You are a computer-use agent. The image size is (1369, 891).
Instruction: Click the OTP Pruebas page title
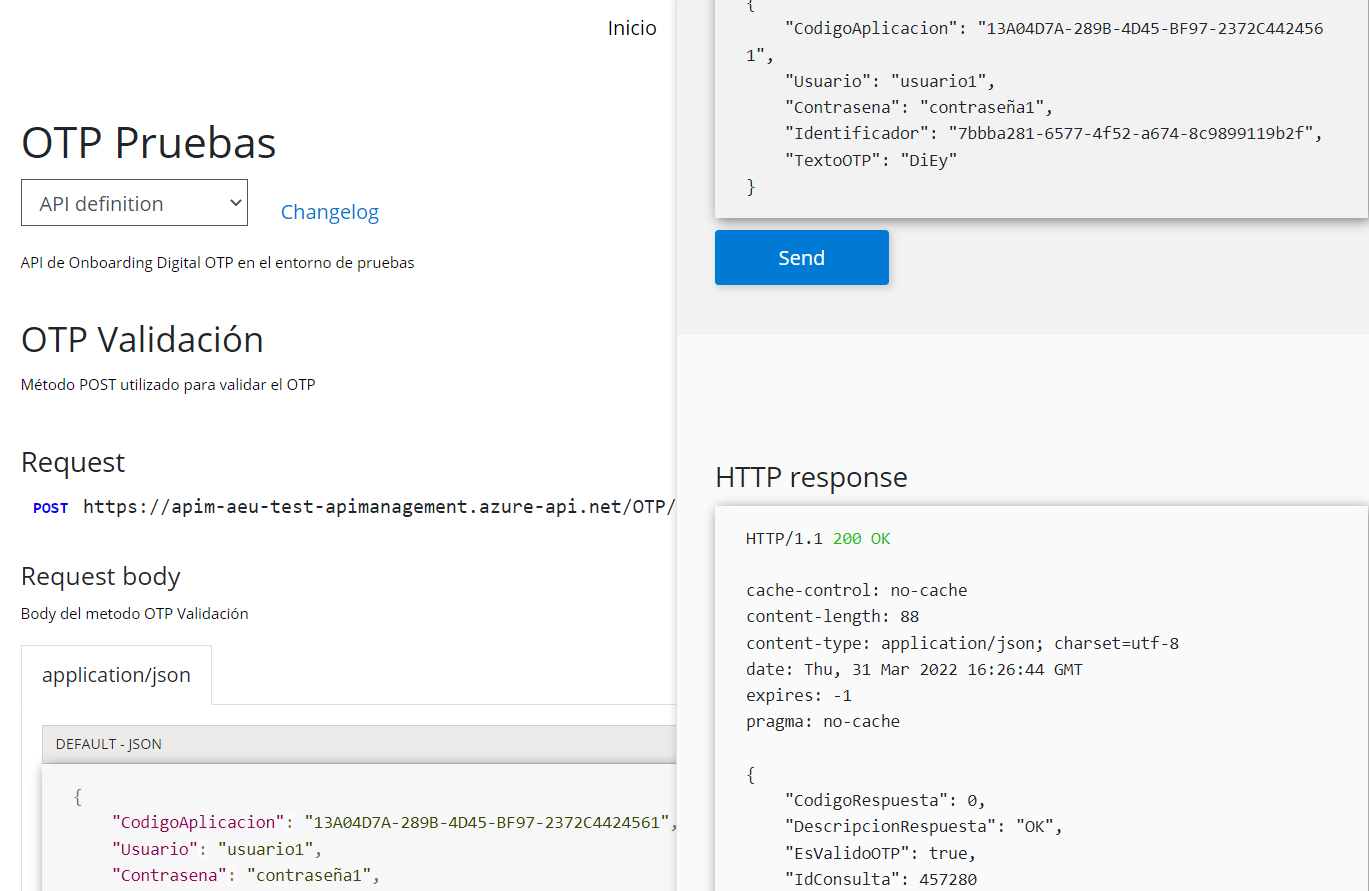click(x=148, y=143)
